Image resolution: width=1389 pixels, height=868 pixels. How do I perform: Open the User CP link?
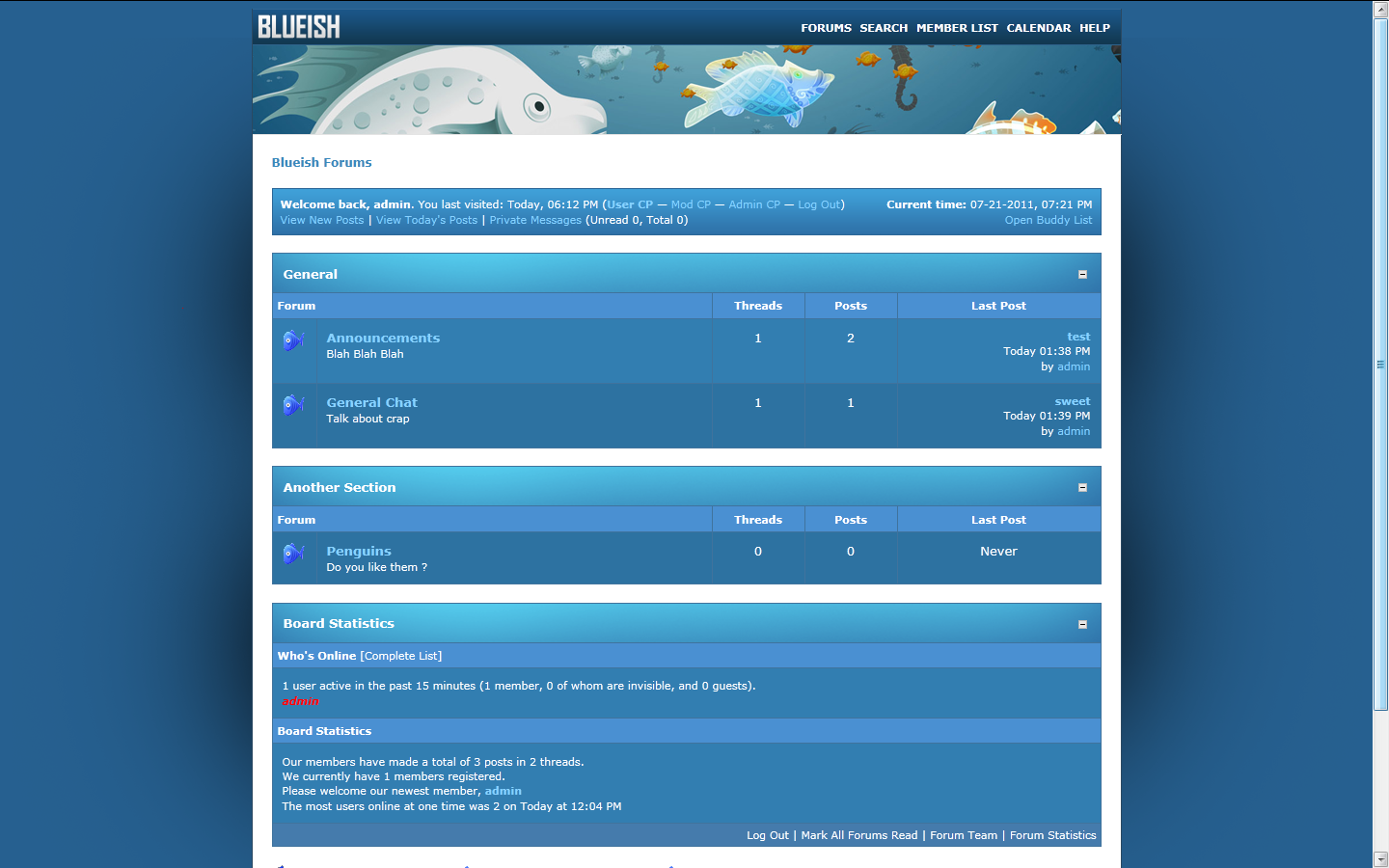tap(630, 204)
